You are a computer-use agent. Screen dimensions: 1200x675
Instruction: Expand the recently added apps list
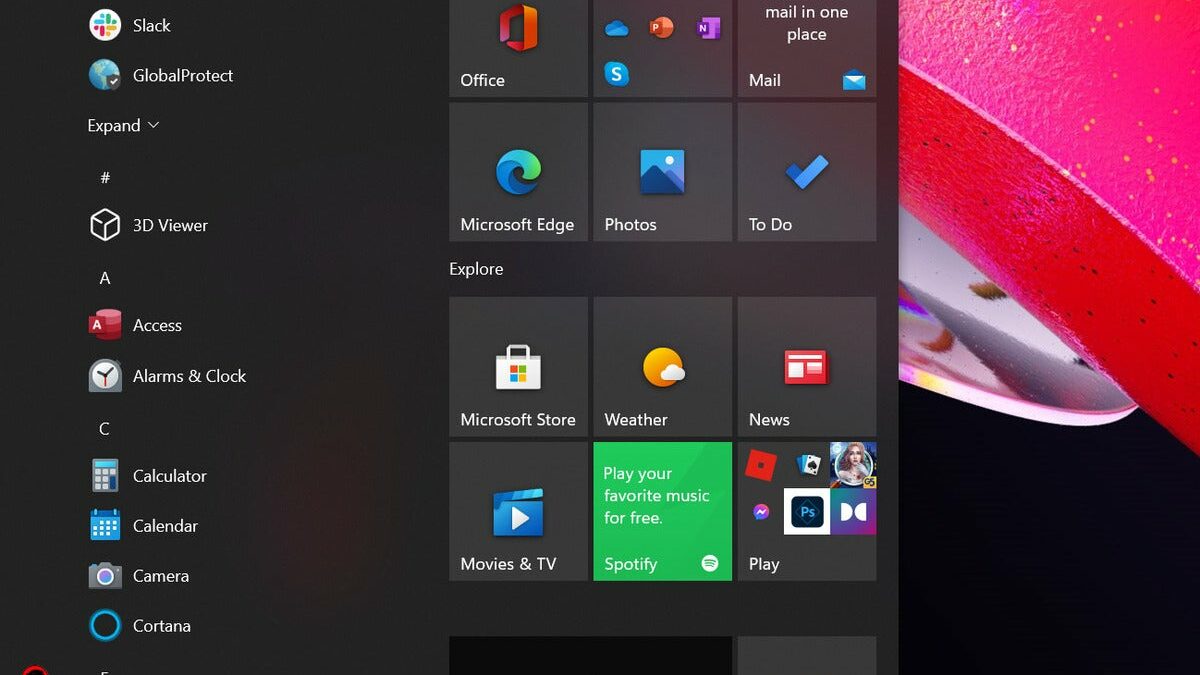coord(123,126)
